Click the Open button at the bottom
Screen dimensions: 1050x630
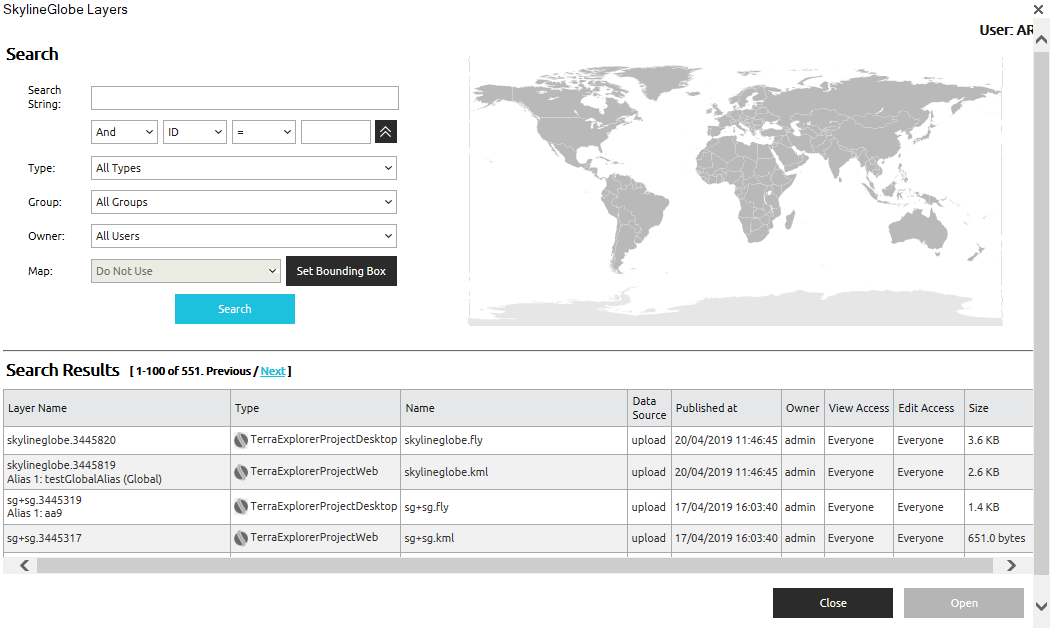pos(963,603)
